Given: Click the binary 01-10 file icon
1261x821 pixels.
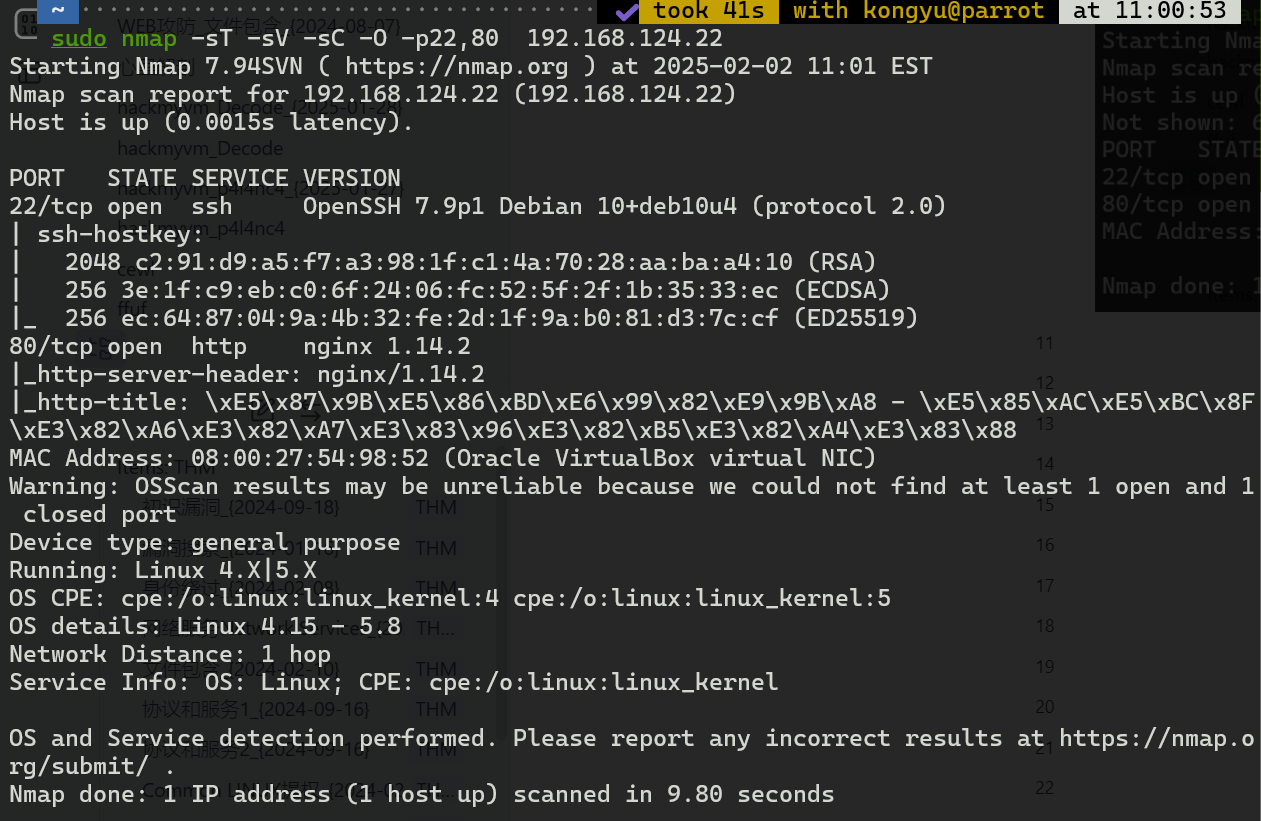Looking at the screenshot, I should coord(27,24).
